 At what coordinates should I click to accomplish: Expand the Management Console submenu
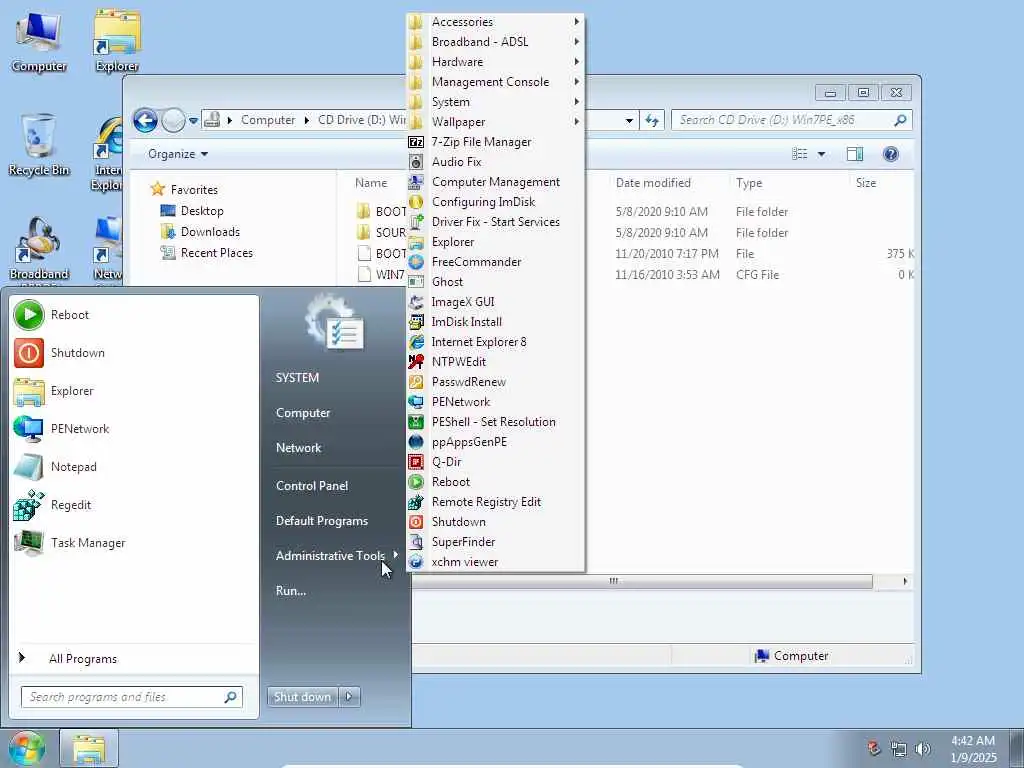coord(495,82)
